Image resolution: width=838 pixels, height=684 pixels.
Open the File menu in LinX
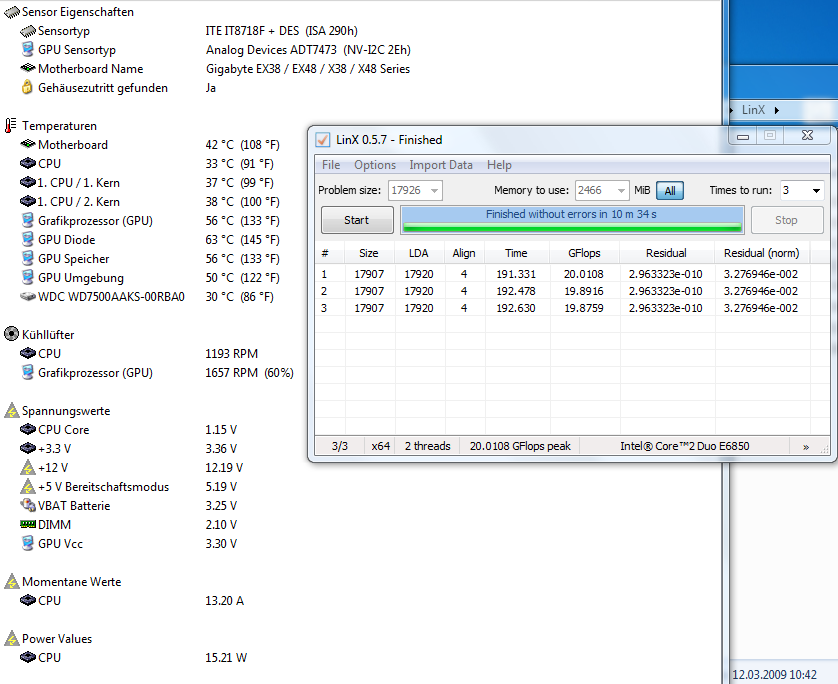(331, 165)
